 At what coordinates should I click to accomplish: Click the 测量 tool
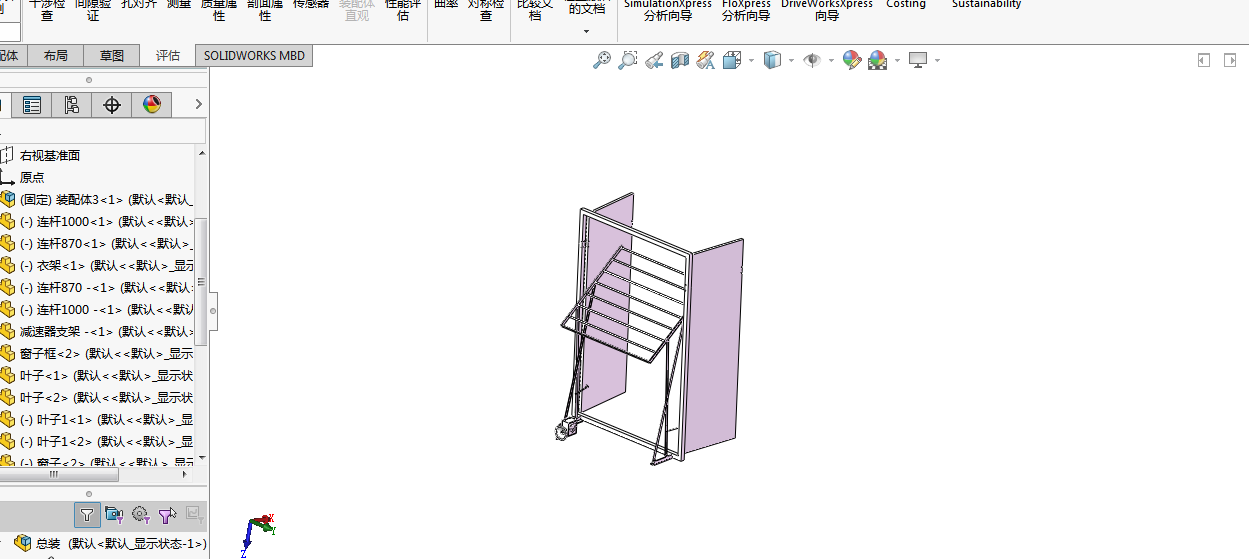pos(179,4)
